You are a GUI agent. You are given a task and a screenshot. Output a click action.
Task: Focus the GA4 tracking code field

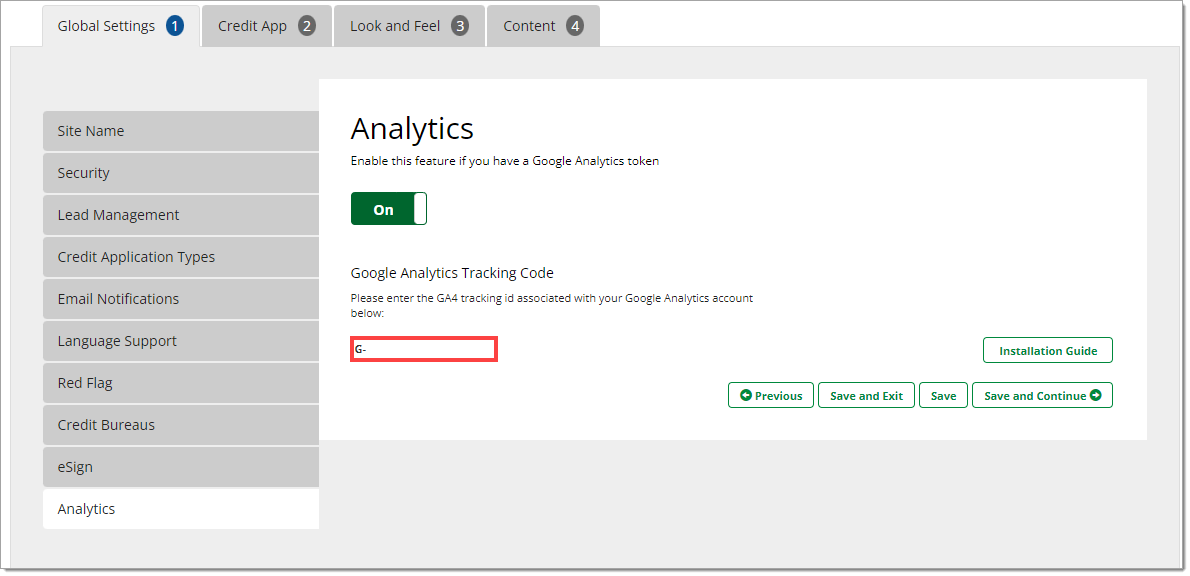423,350
